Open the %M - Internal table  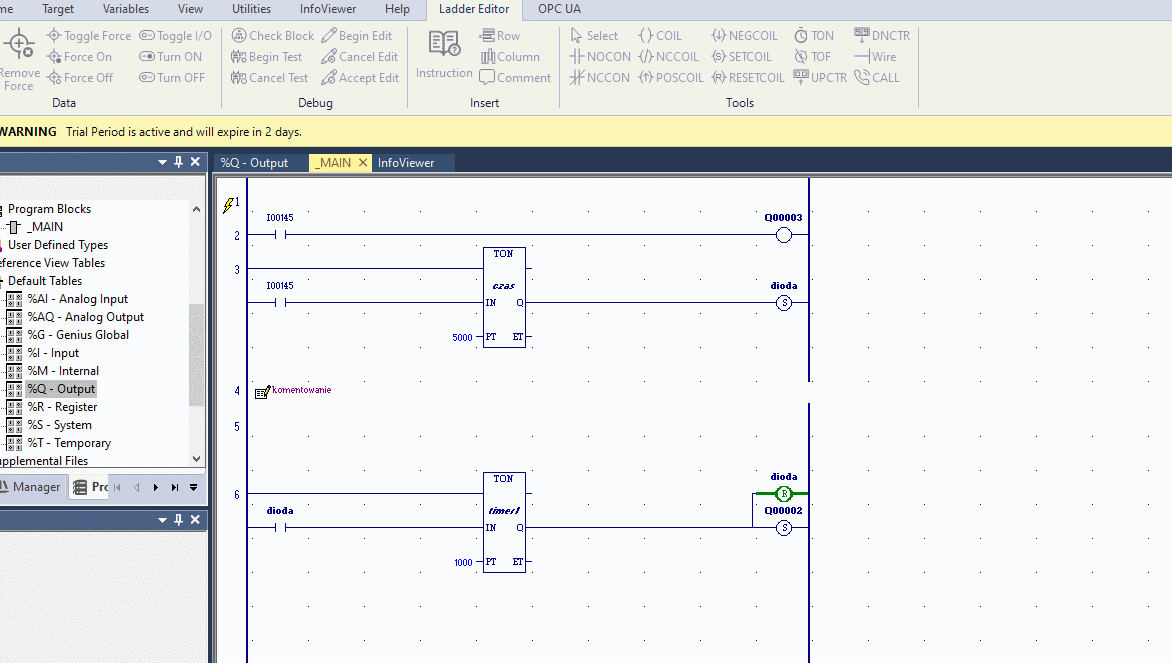[63, 371]
